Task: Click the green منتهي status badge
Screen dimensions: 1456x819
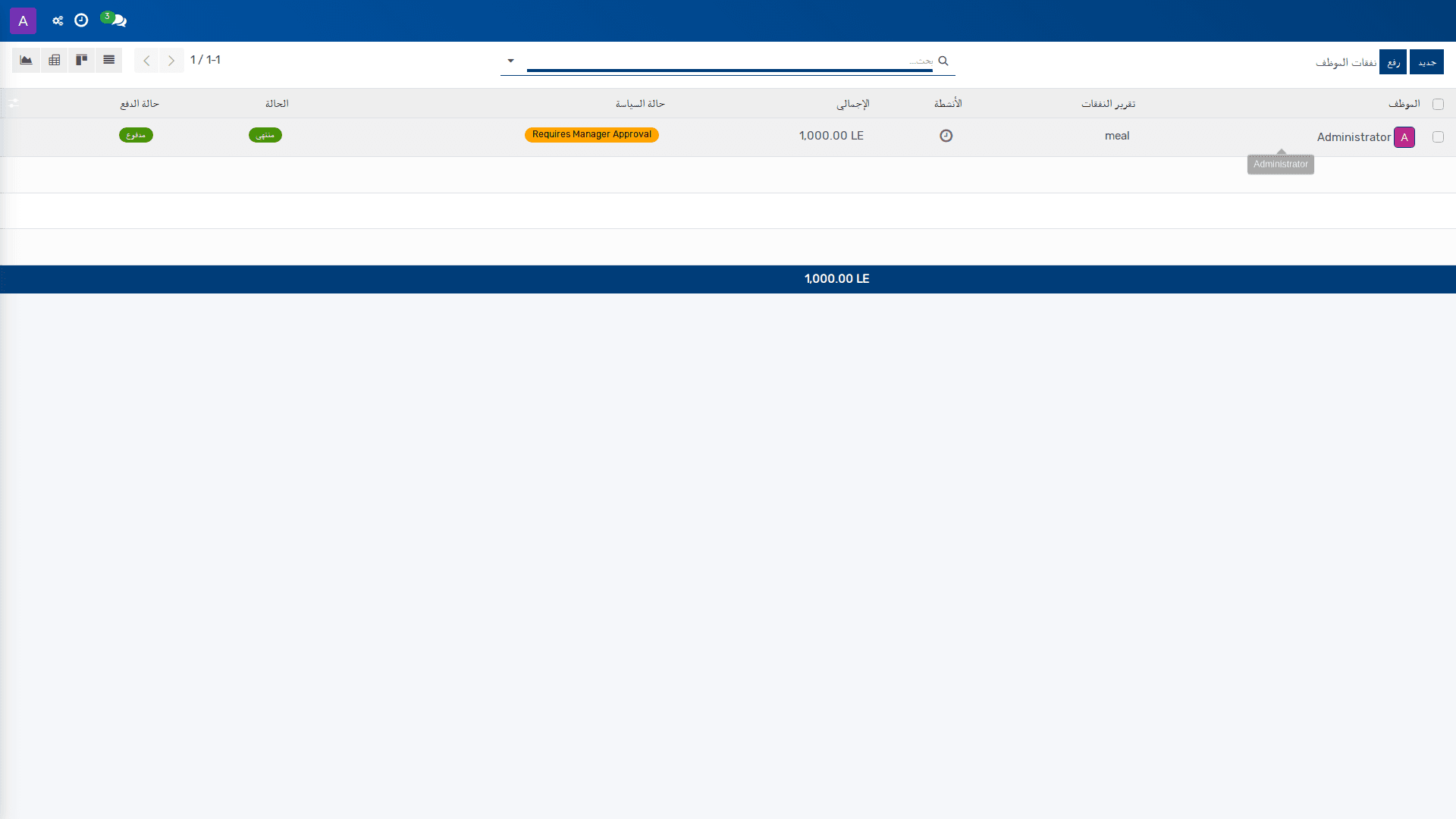Action: click(x=265, y=135)
